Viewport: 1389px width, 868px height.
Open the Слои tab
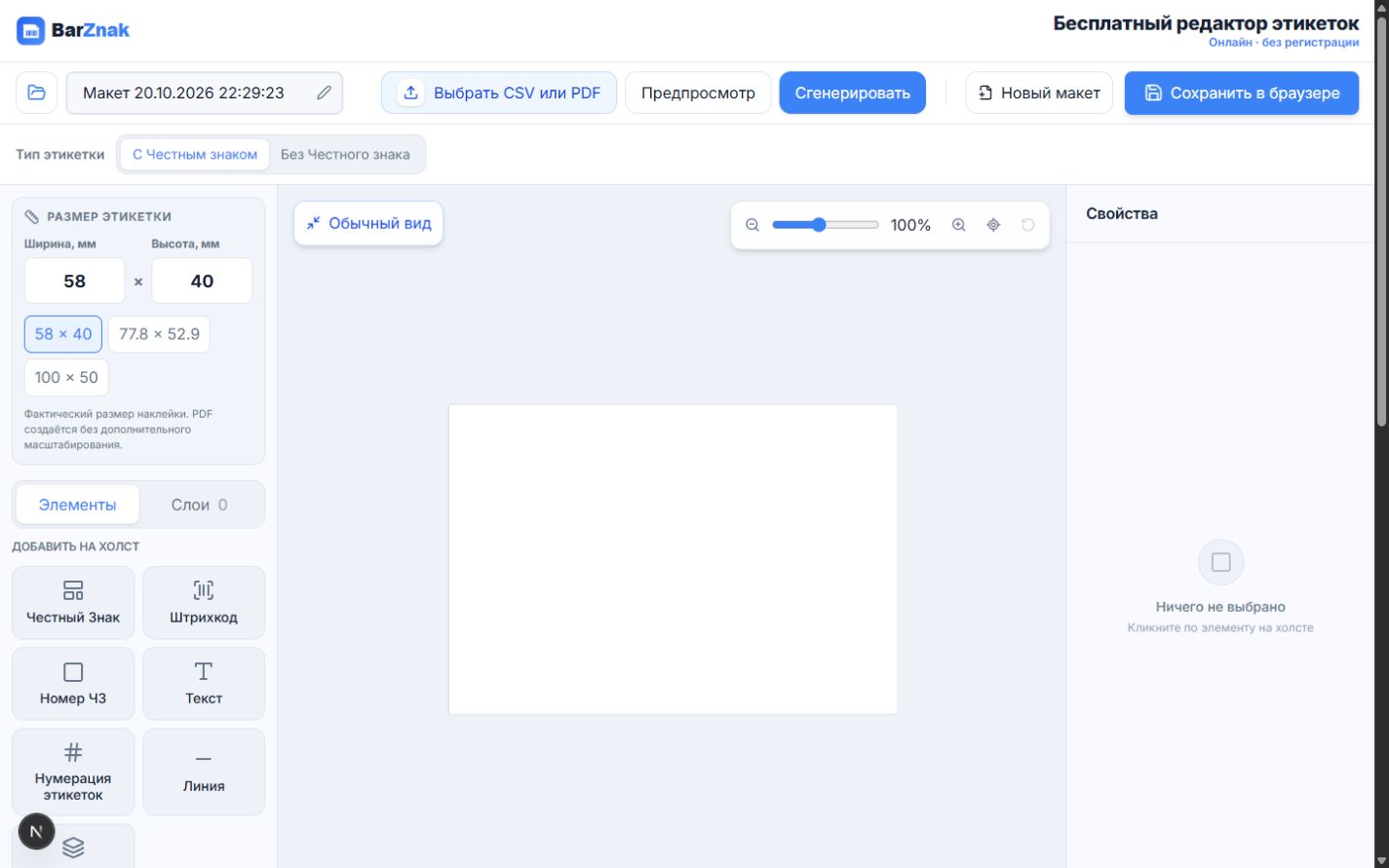pyautogui.click(x=200, y=505)
